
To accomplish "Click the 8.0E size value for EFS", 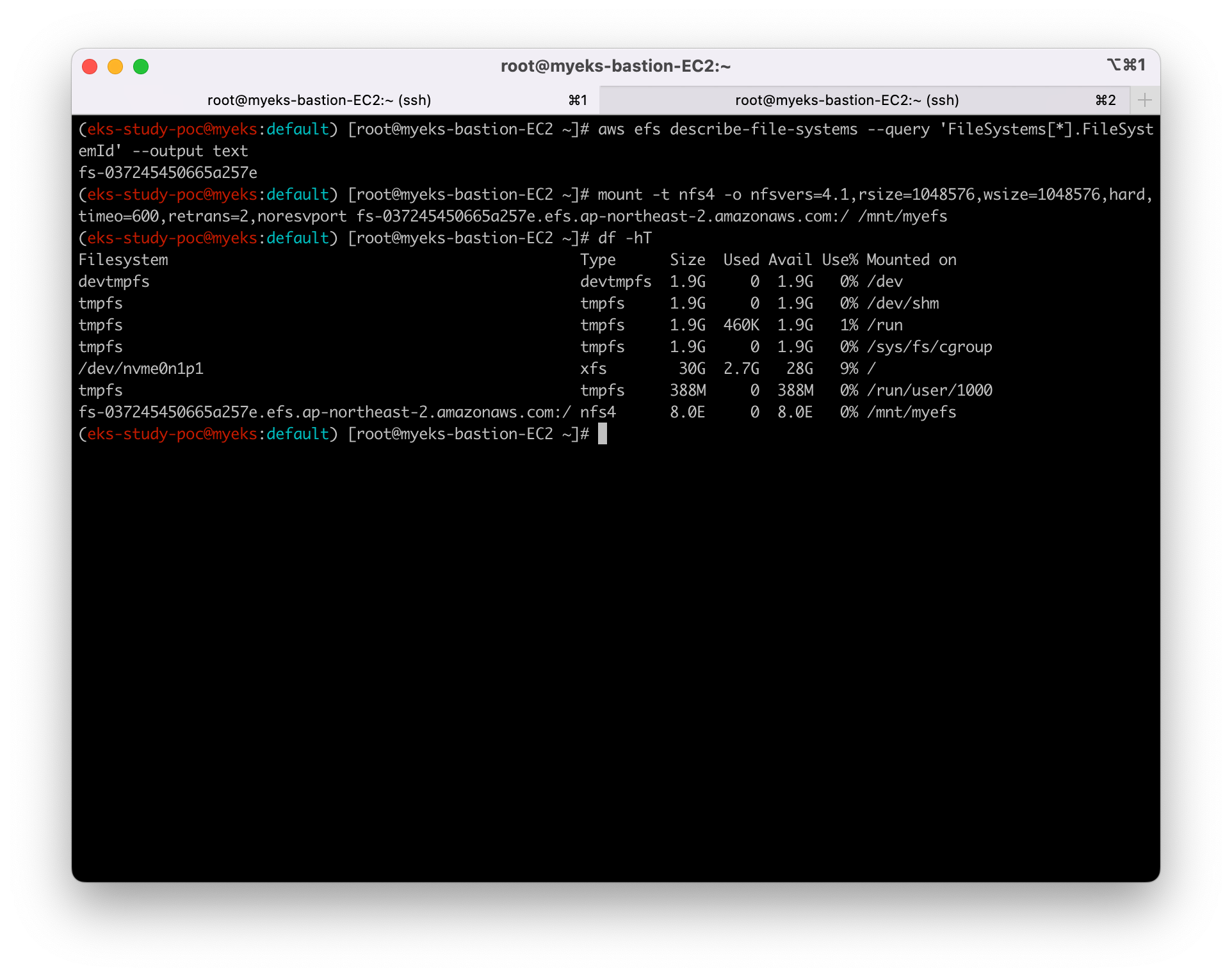I will click(x=687, y=412).
